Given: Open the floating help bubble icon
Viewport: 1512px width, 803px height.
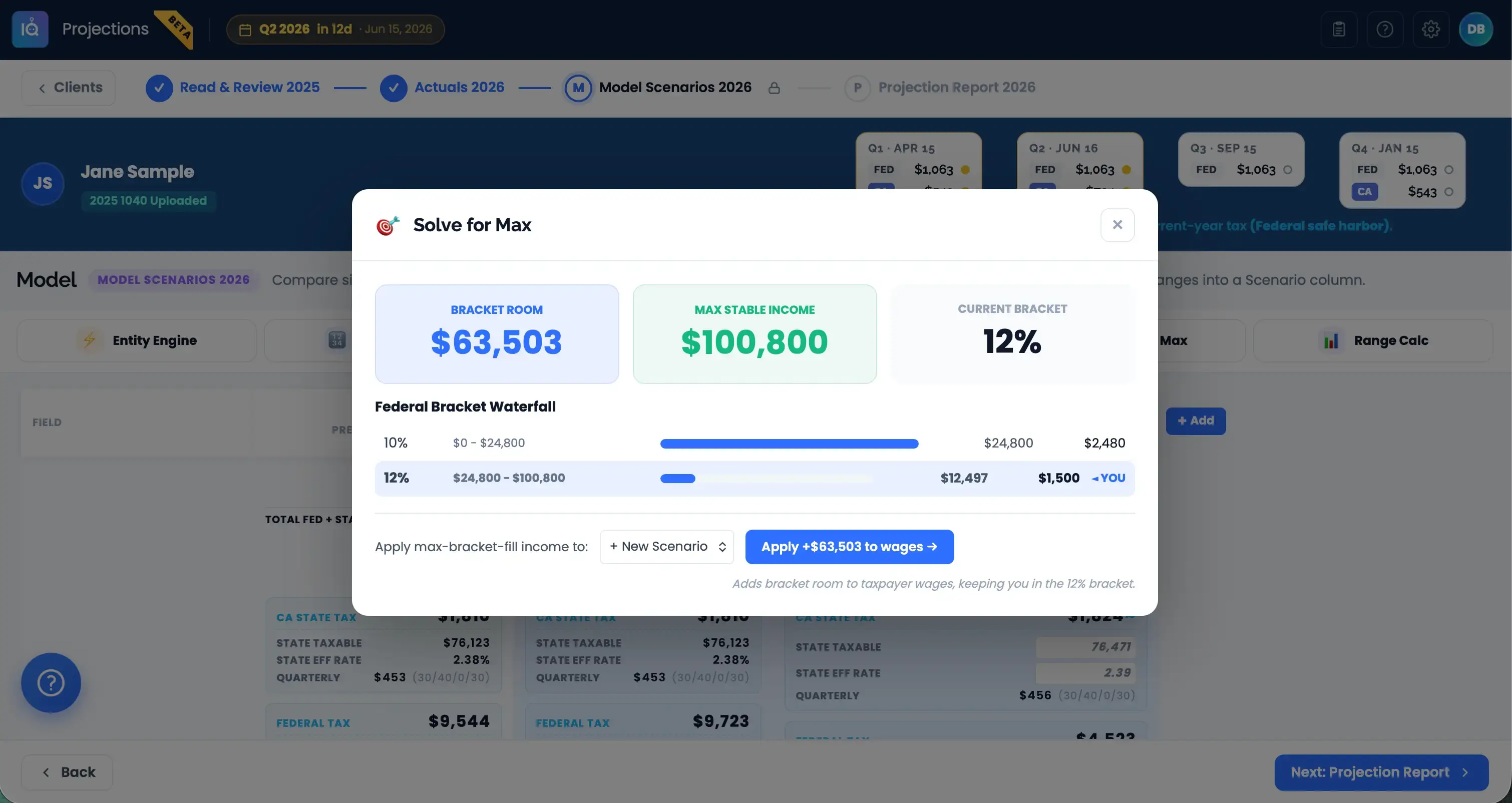Looking at the screenshot, I should tap(51, 682).
